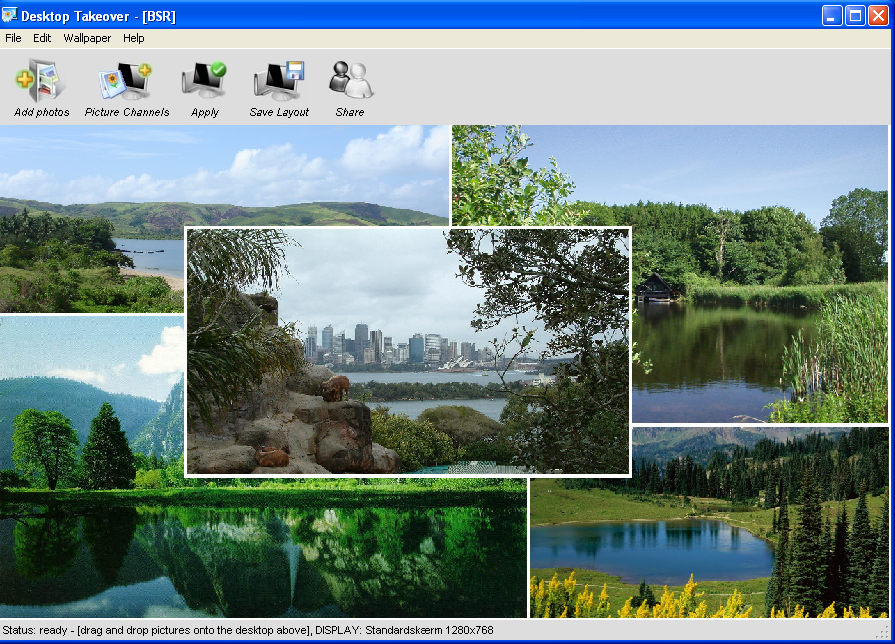This screenshot has width=895, height=644.
Task: Click the Share people icon
Action: 350,81
